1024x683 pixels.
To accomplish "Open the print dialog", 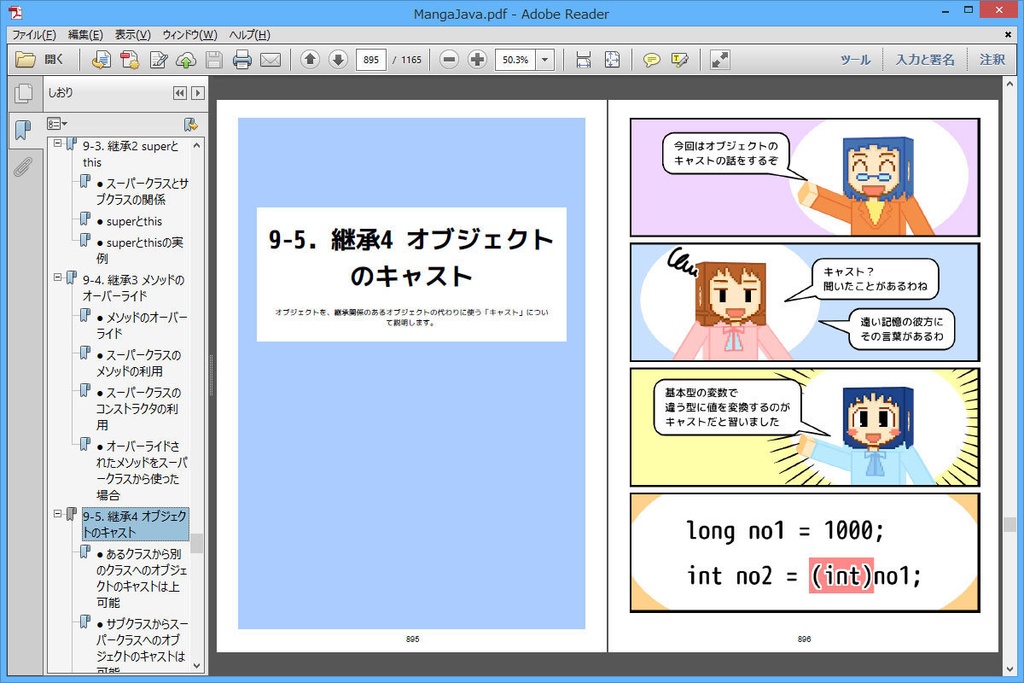I will pos(243,59).
